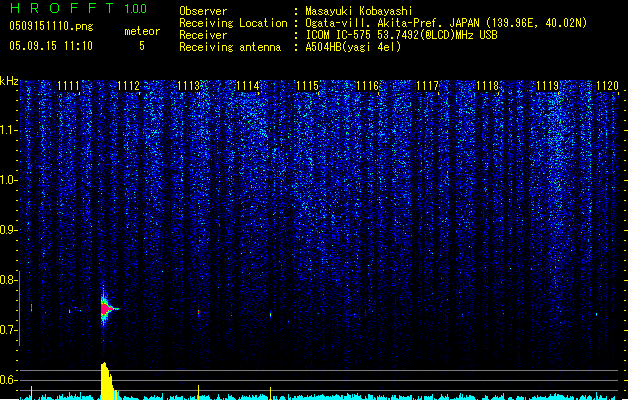Click the thin yellow spike below 1113

[x=199, y=393]
